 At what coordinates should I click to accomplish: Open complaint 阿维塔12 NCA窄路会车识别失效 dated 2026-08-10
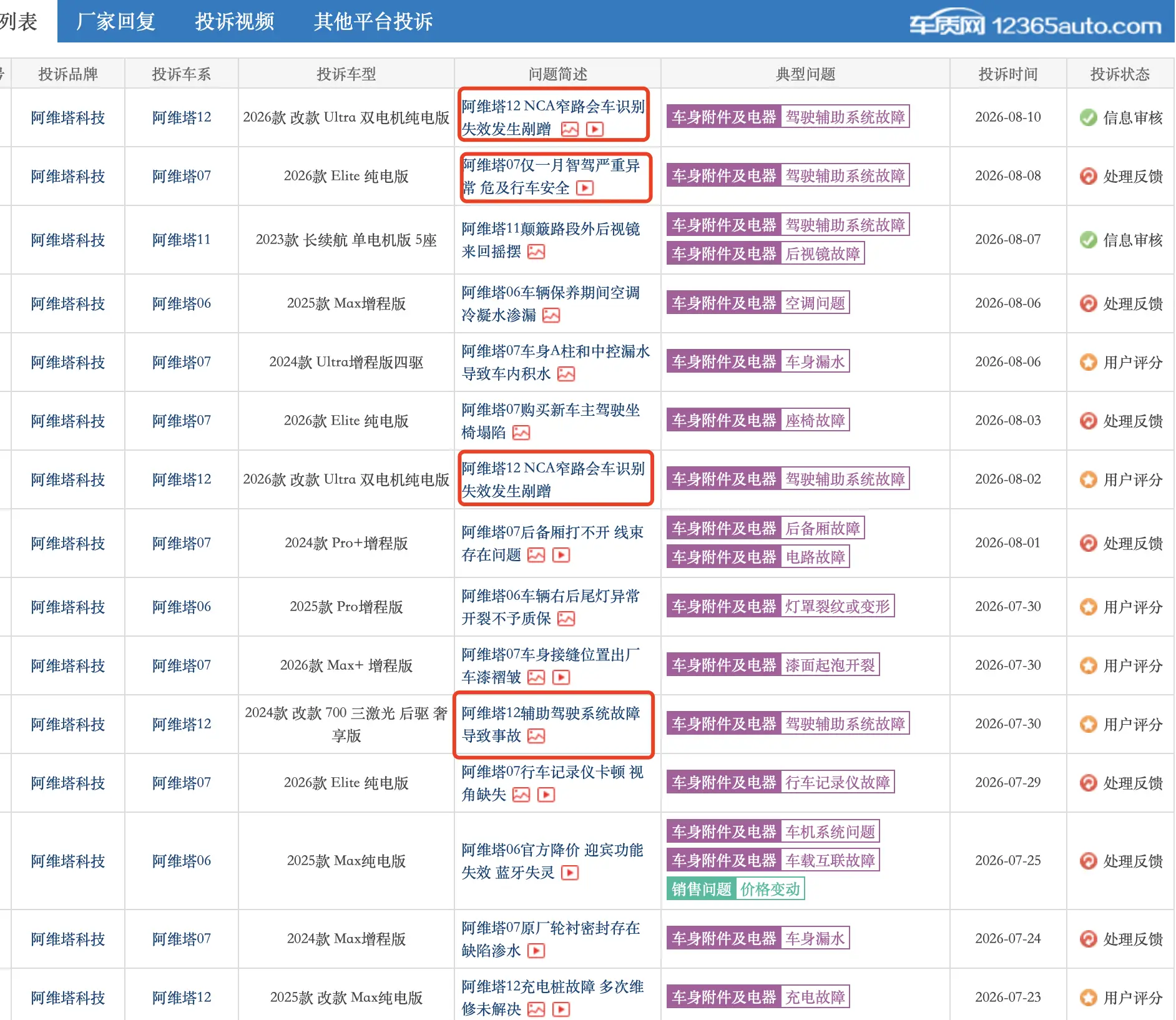click(553, 117)
